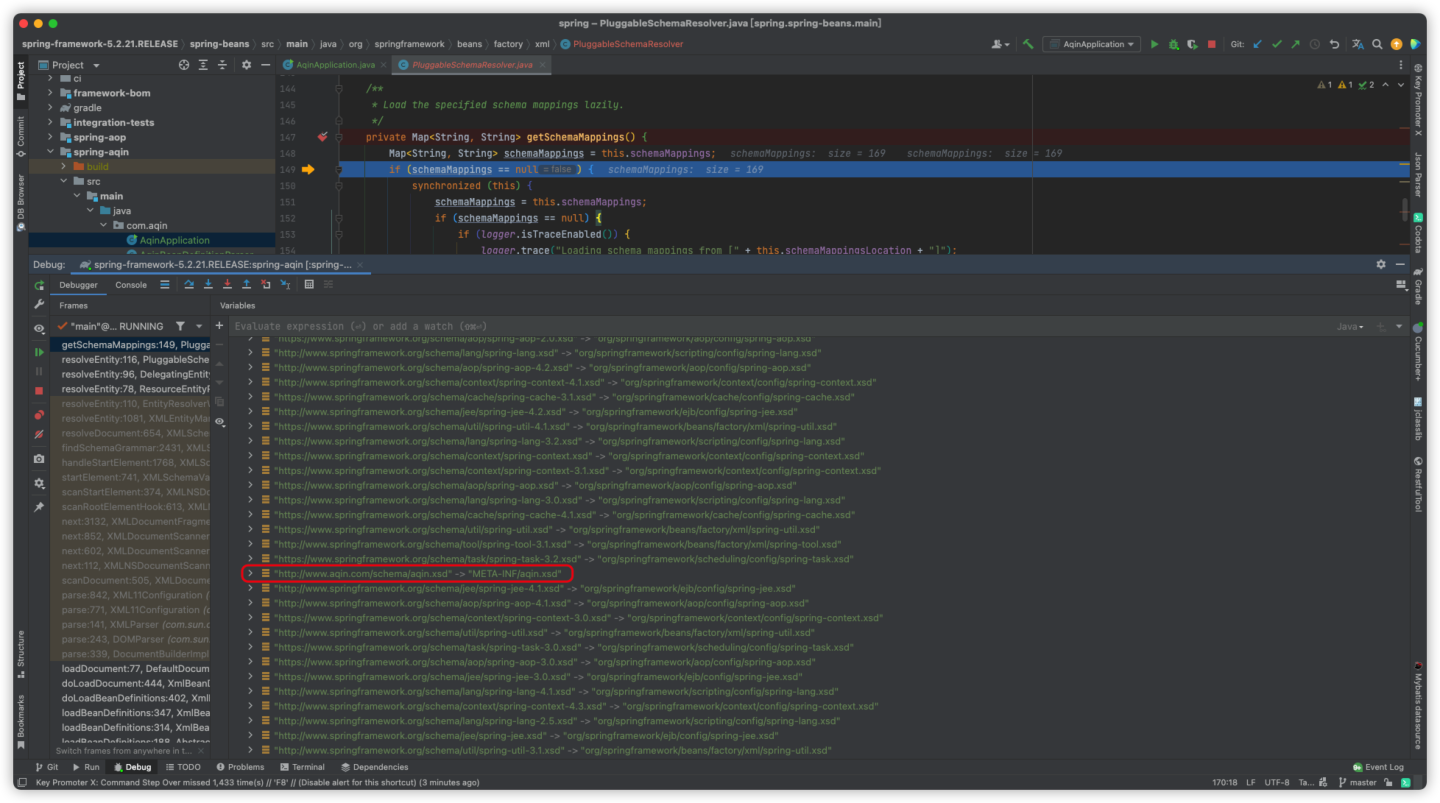Viewport: 1440px width, 803px height.
Task: Expand the aqin.xsd schema mapping entry
Action: coord(250,574)
